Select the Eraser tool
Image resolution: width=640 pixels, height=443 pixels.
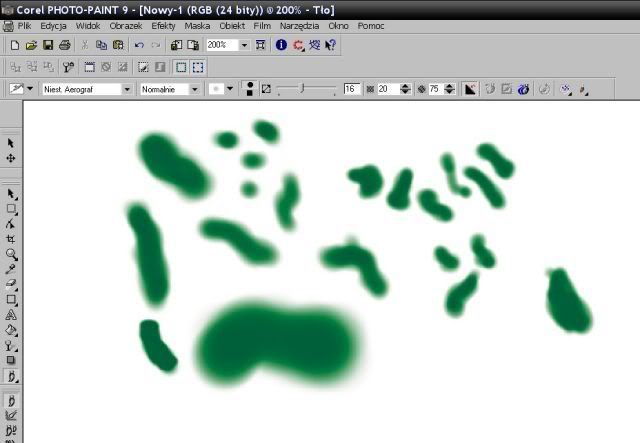coord(11,285)
